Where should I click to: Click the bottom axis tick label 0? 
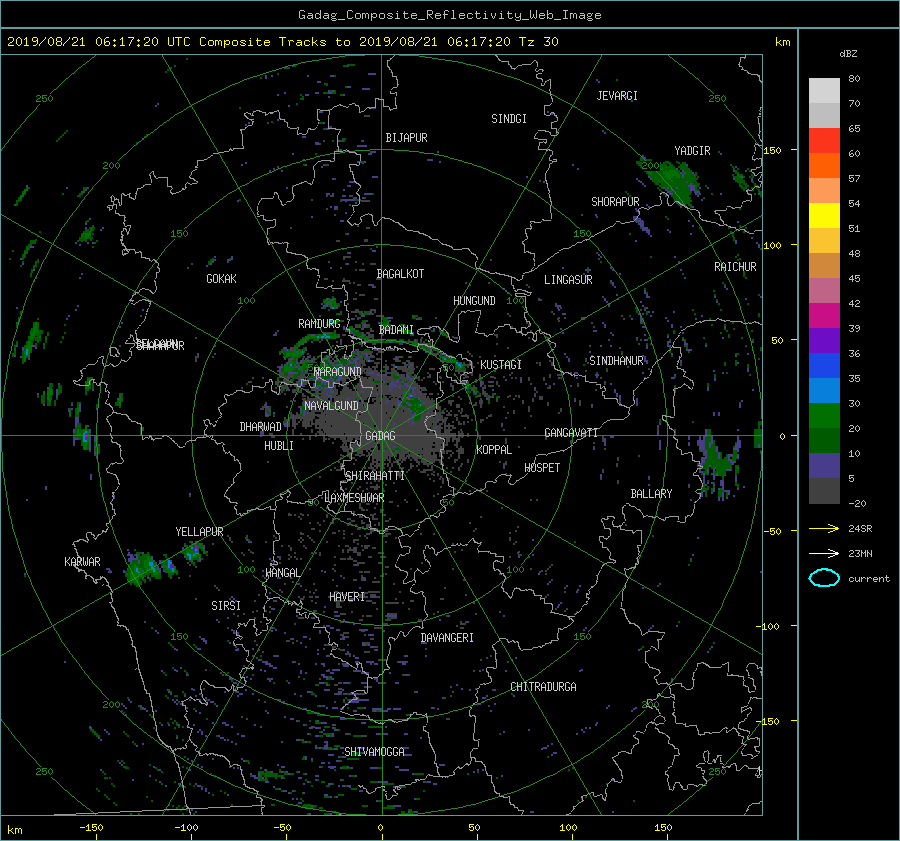coord(380,828)
